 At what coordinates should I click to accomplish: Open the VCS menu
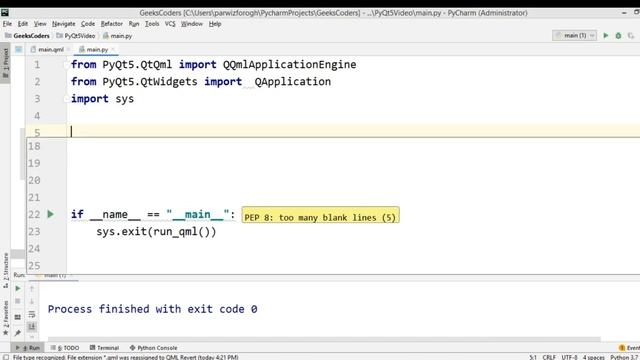pos(170,24)
